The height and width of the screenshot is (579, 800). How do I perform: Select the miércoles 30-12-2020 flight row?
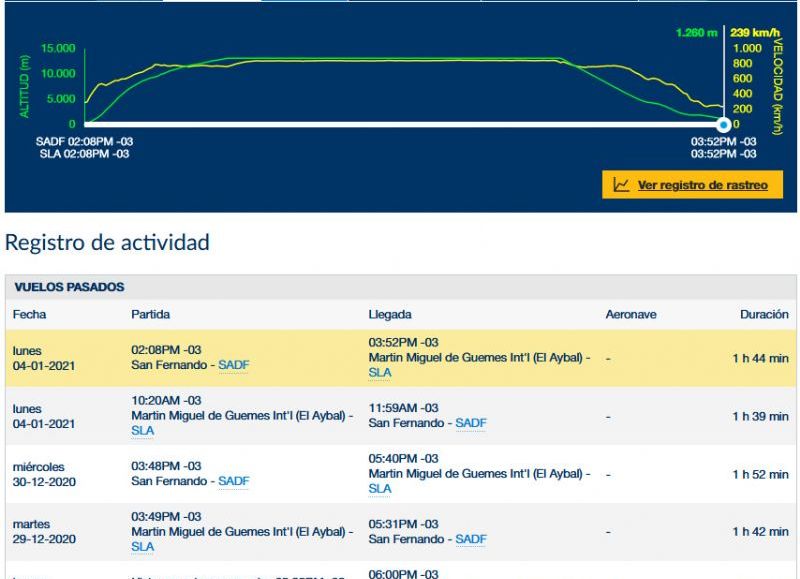coord(401,474)
